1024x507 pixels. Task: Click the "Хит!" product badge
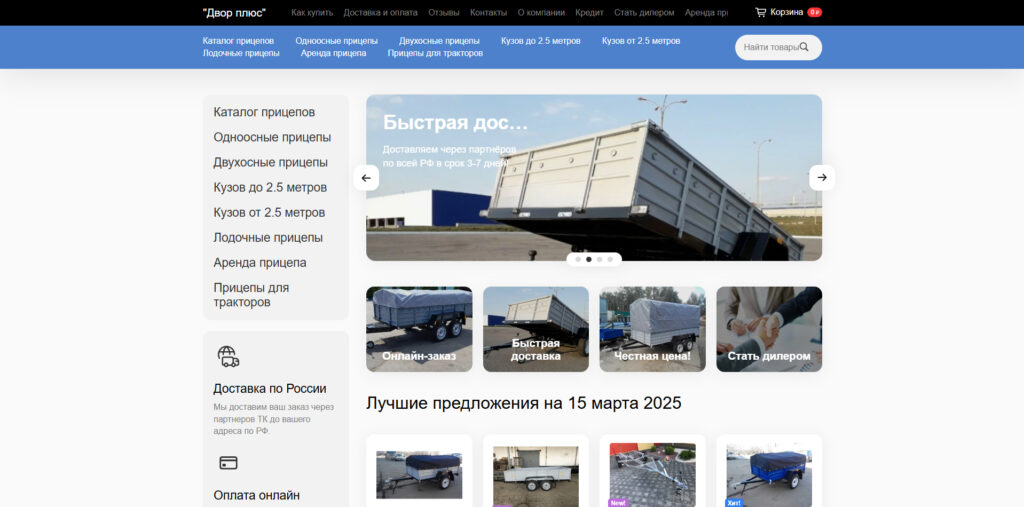pyautogui.click(x=734, y=502)
